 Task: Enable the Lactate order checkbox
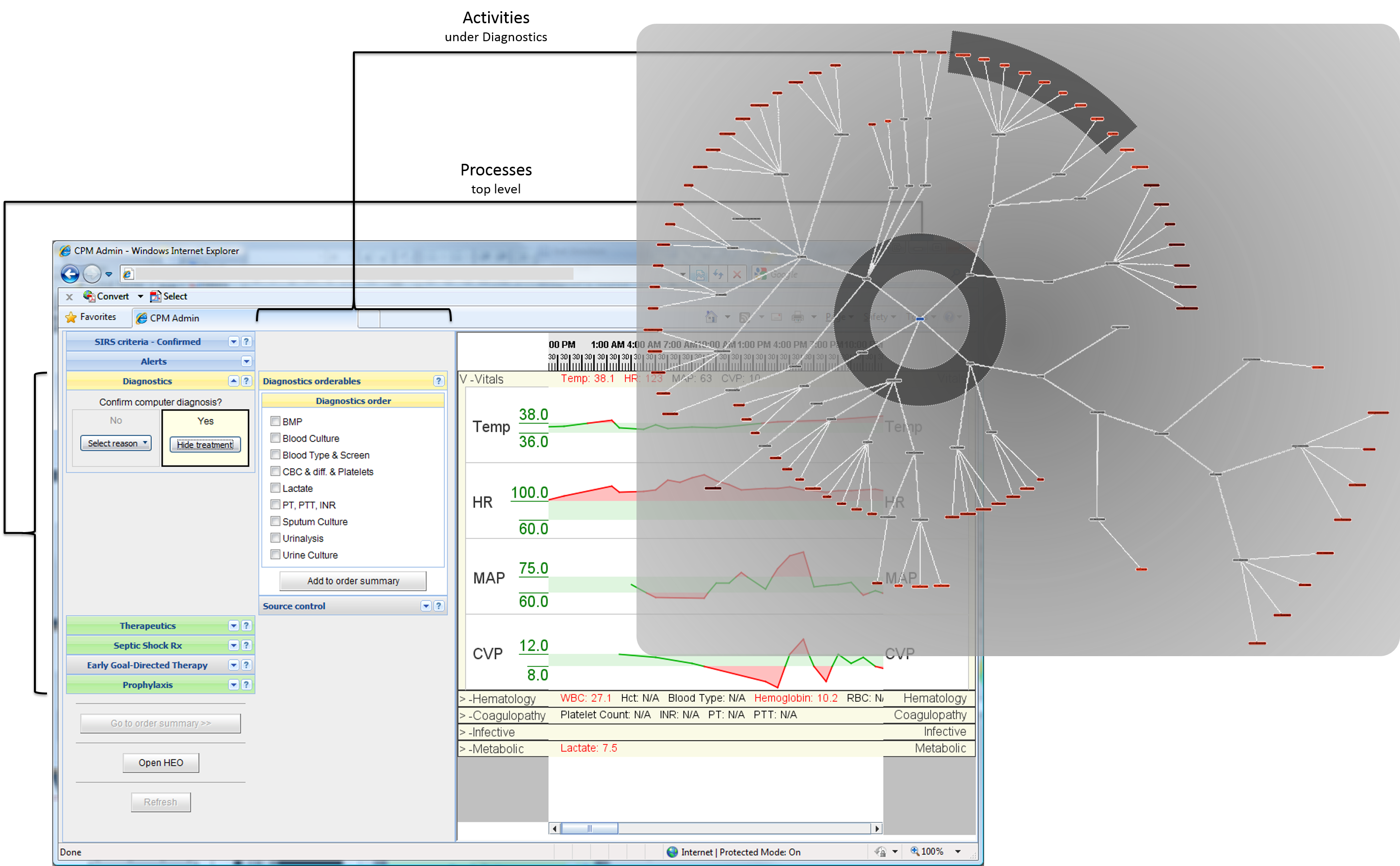(275, 488)
